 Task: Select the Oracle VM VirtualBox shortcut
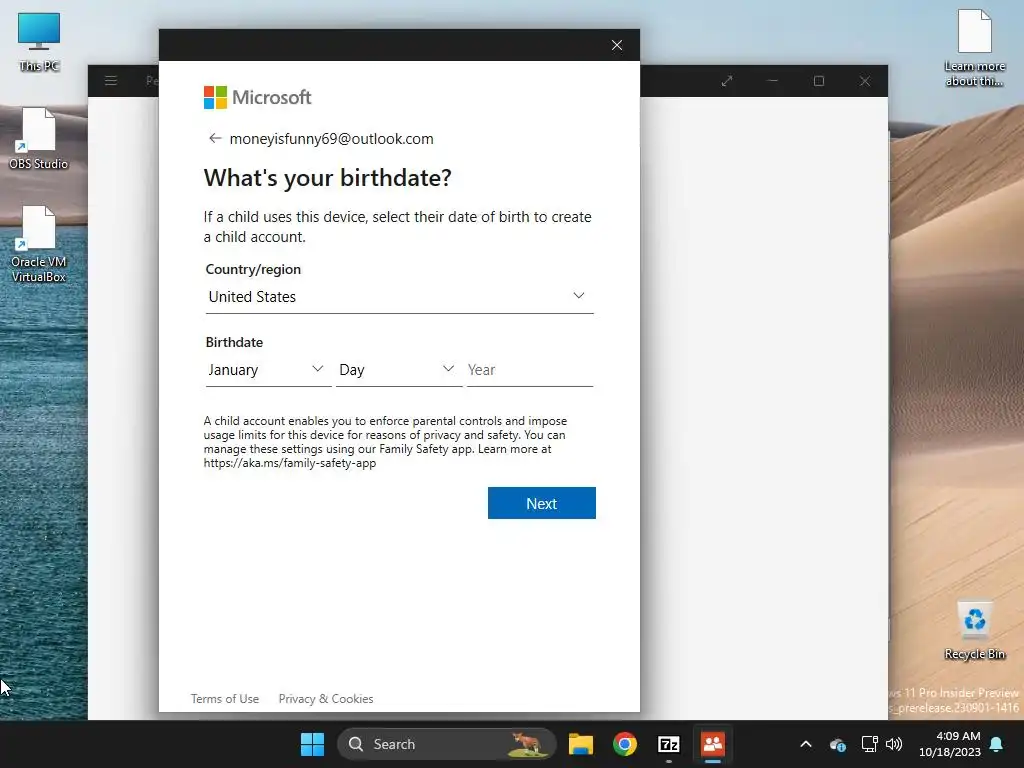39,244
